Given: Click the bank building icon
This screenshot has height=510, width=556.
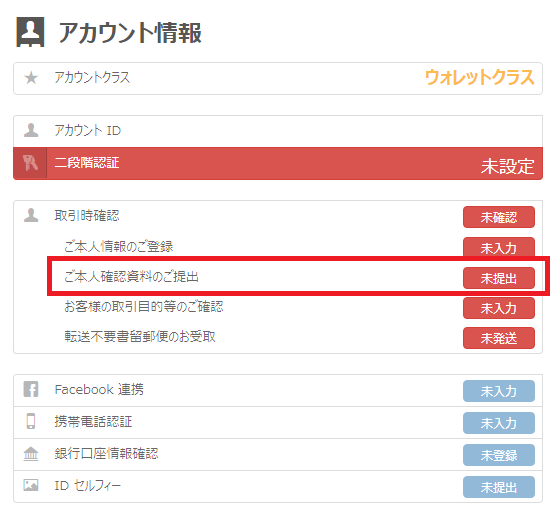Looking at the screenshot, I should pos(31,453).
